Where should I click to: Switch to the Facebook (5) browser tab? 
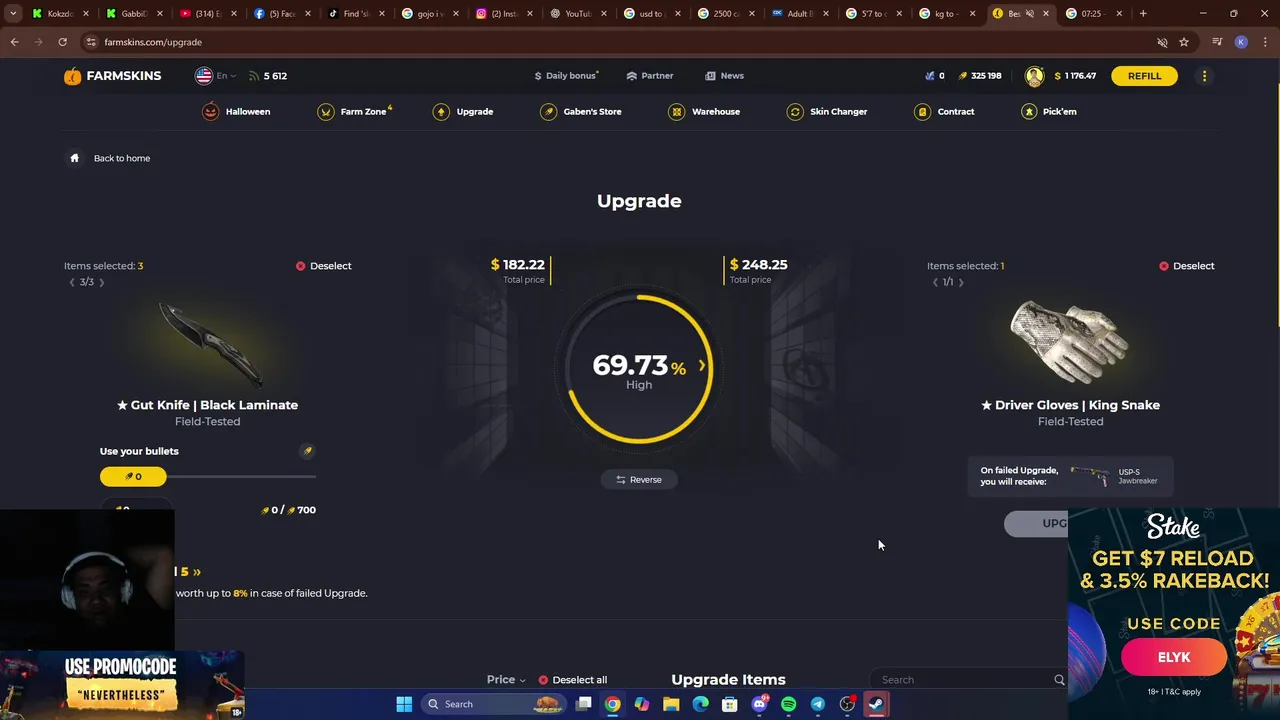[x=282, y=14]
